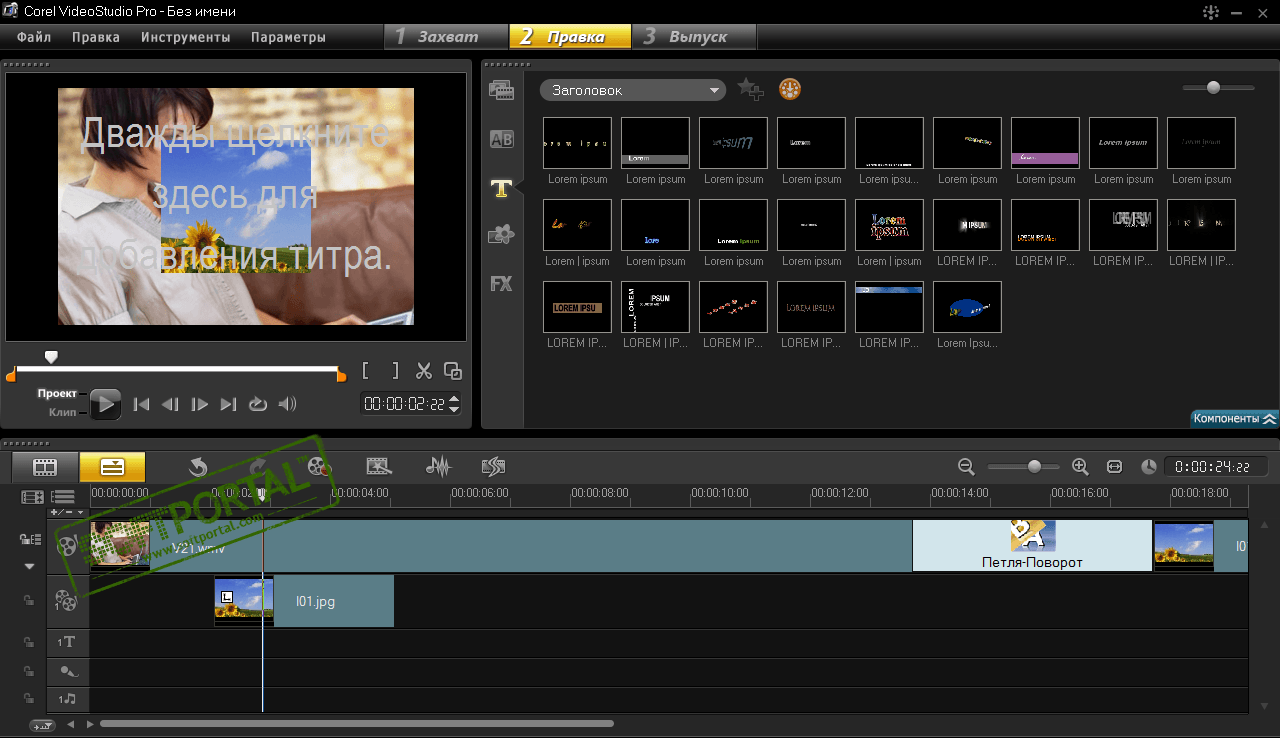Click the preview scrubber handle
This screenshot has height=738, width=1280.
[x=51, y=356]
